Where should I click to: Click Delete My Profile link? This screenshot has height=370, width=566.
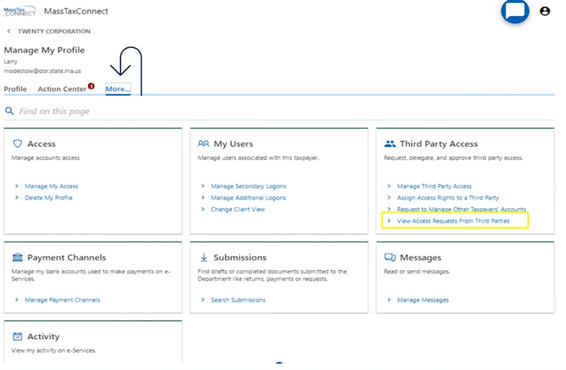click(x=48, y=198)
